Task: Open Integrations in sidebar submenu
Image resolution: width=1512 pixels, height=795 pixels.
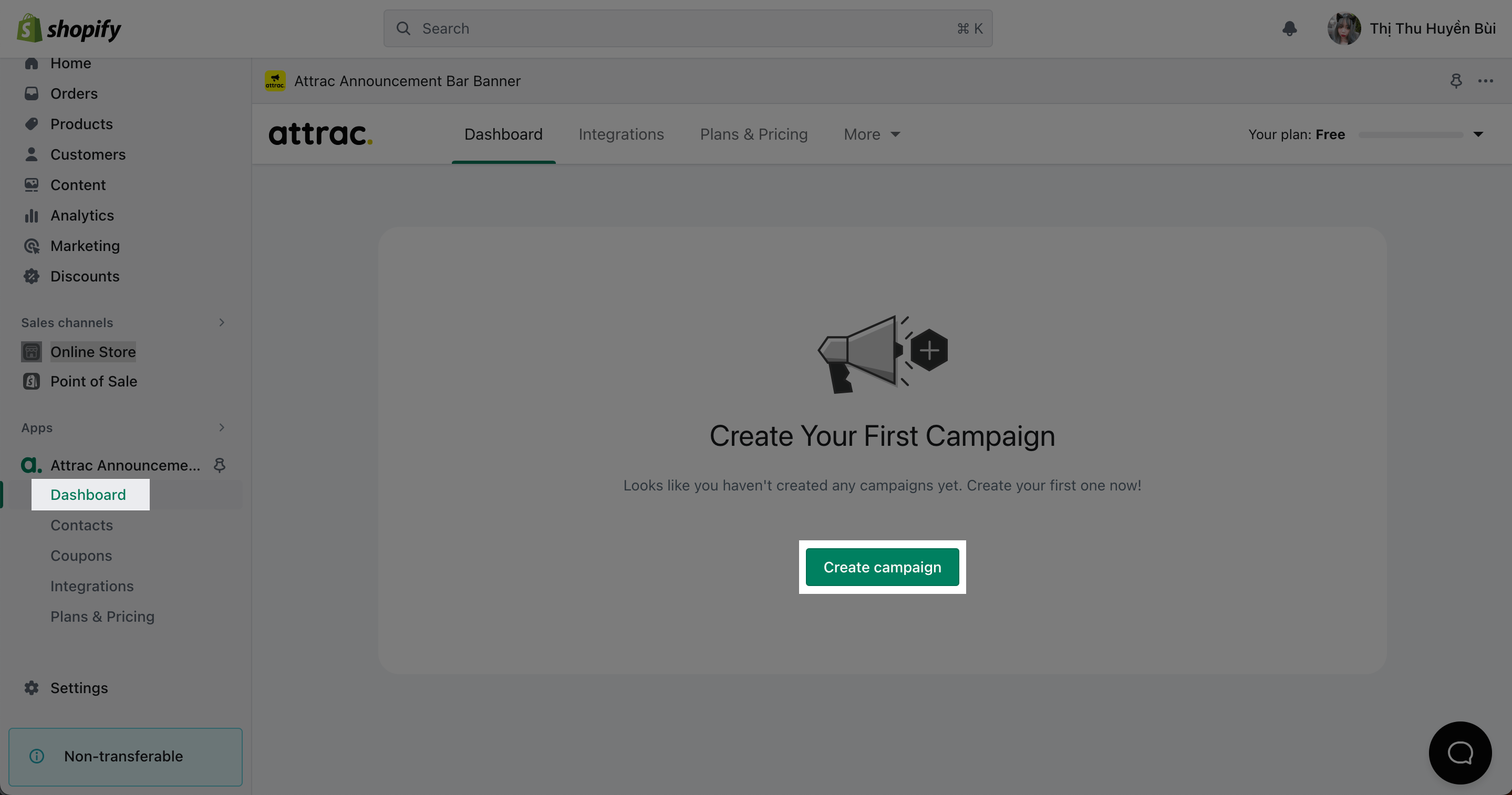Action: click(x=92, y=586)
